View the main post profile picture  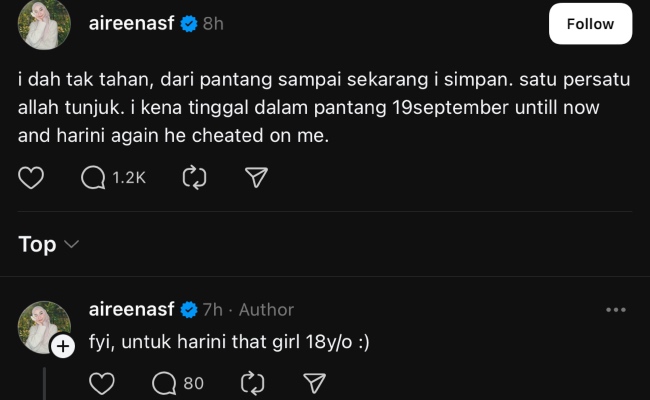coord(44,24)
